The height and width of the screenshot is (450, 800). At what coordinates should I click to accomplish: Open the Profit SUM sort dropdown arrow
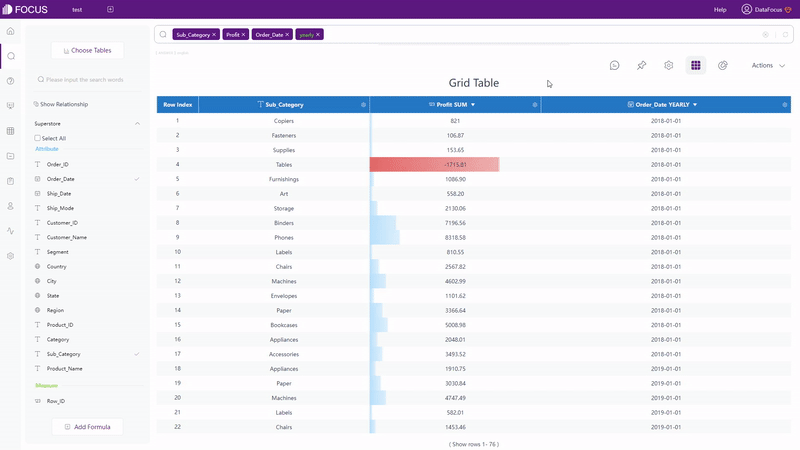click(x=473, y=105)
